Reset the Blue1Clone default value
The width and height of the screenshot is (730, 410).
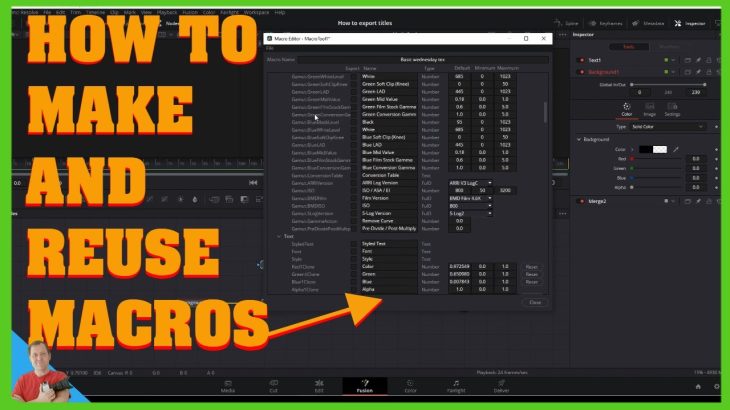coord(532,282)
